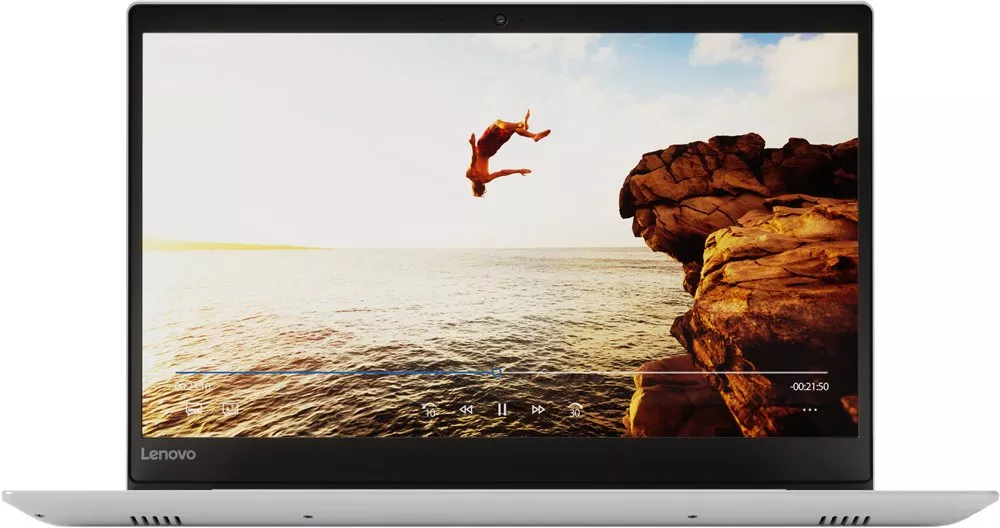Open the closed captions menu icon
This screenshot has height=528, width=1000.
coord(194,408)
